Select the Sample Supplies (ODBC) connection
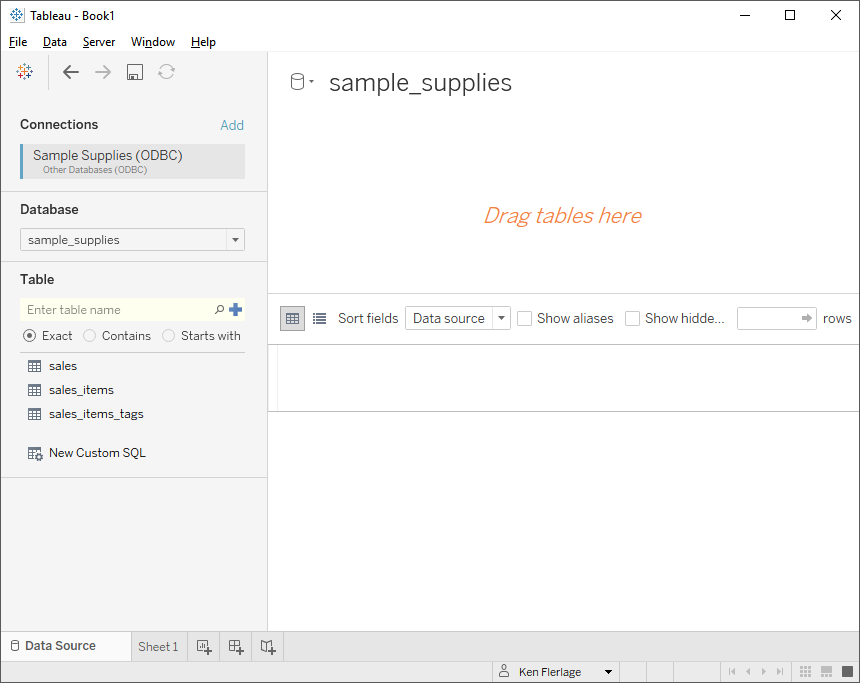860x683 pixels. (133, 161)
